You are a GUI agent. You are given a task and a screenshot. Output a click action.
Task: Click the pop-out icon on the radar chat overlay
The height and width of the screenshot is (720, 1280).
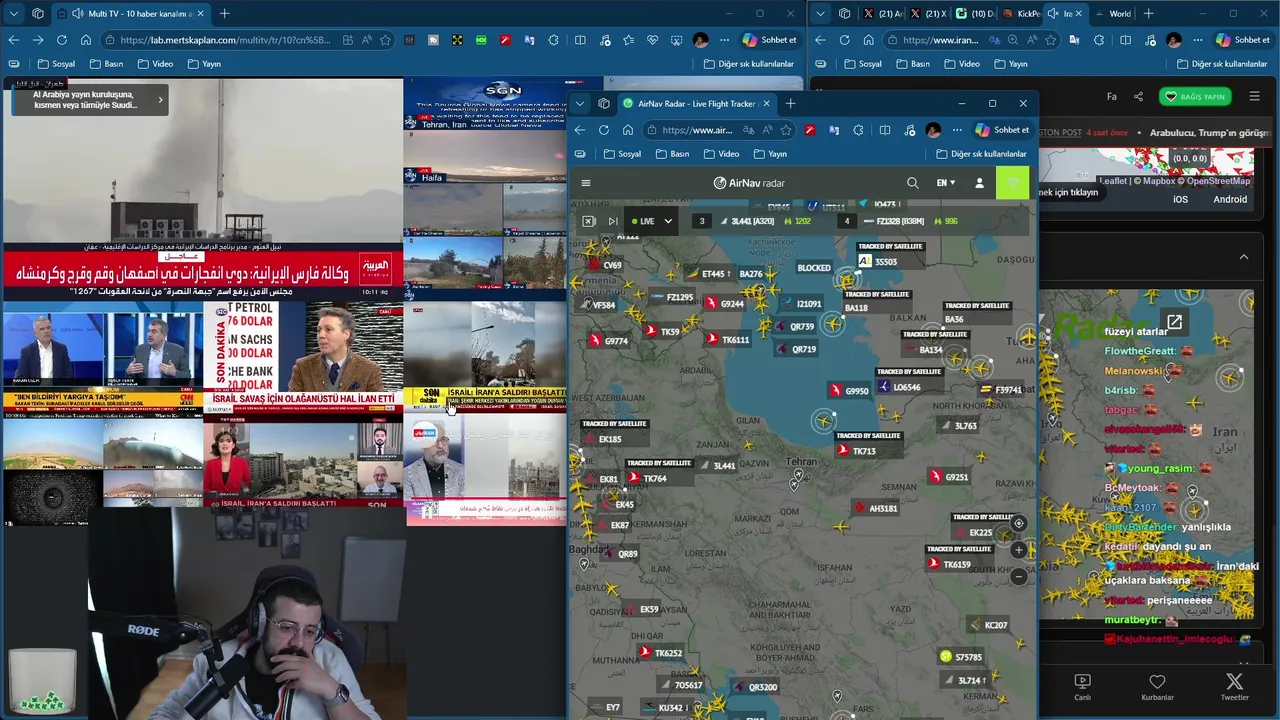(x=1174, y=322)
